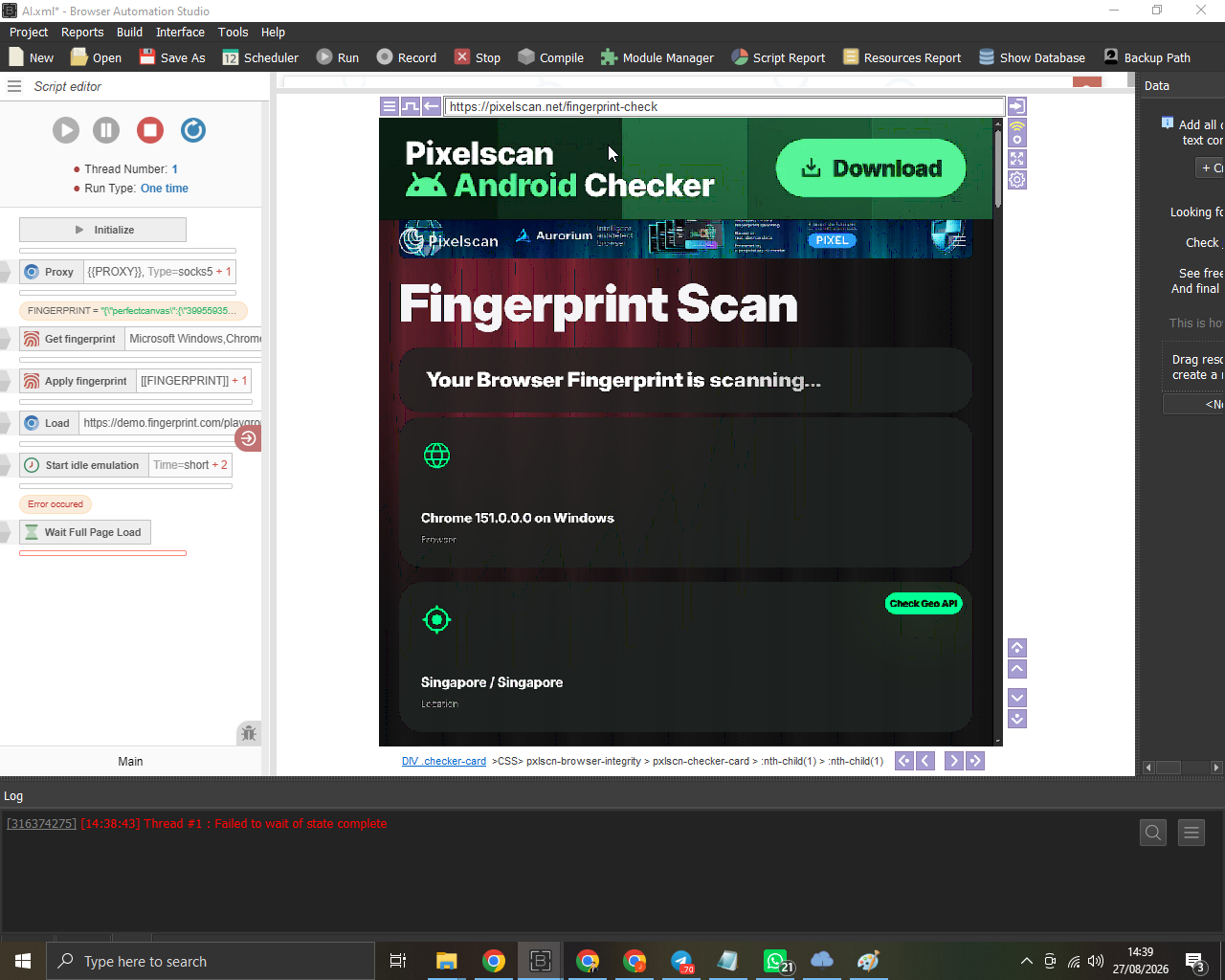Click the round play button in Script editor
Viewport: 1225px width, 980px height.
[x=66, y=130]
